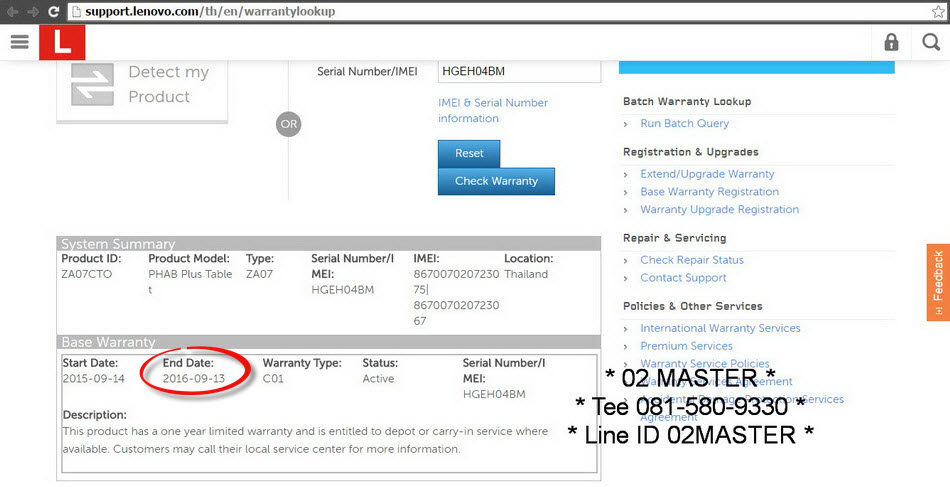Click chevron beside Premium Services
Viewport: 950px width, 487px height.
tap(626, 347)
